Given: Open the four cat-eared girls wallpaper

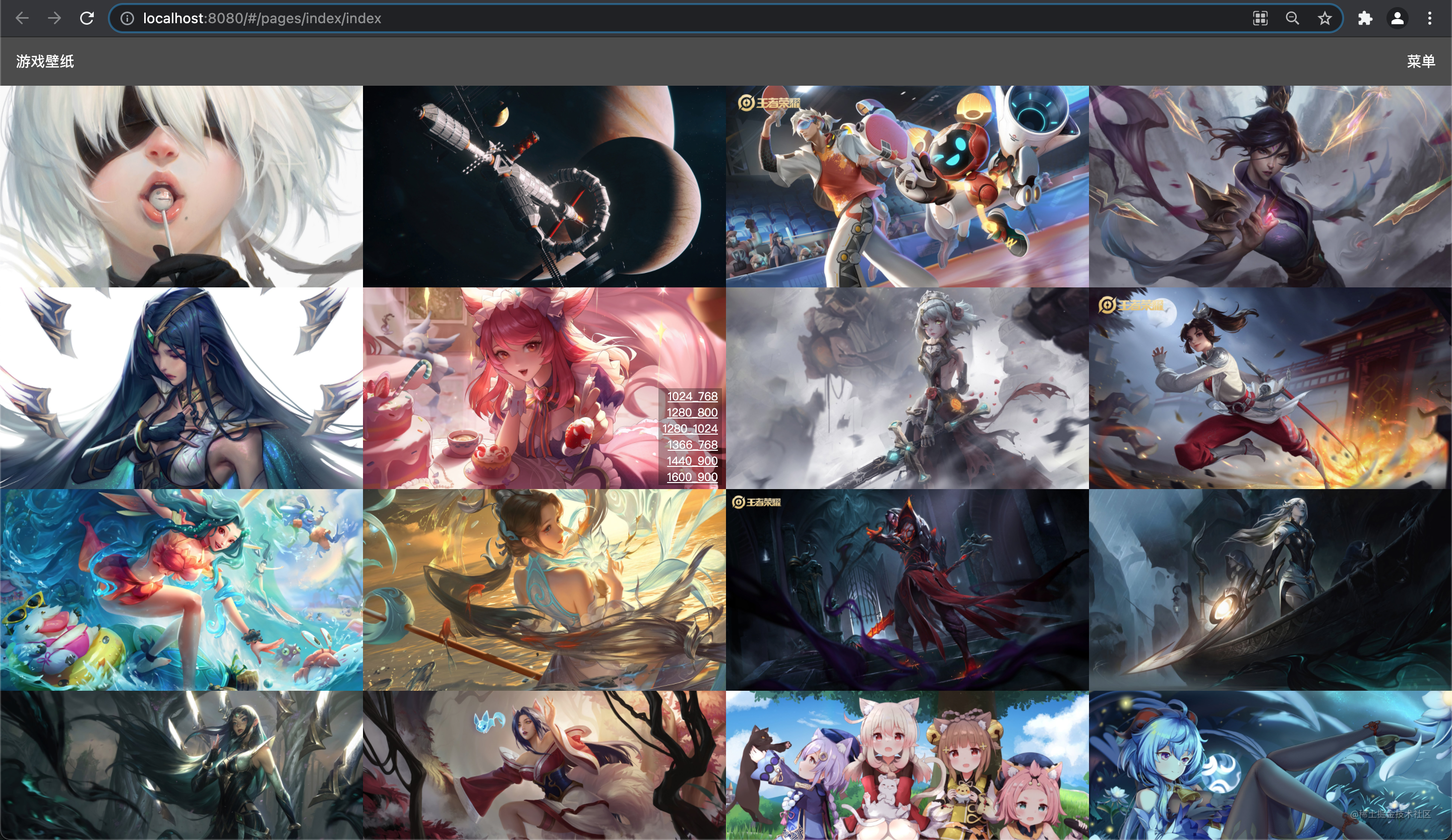Looking at the screenshot, I should (x=907, y=765).
